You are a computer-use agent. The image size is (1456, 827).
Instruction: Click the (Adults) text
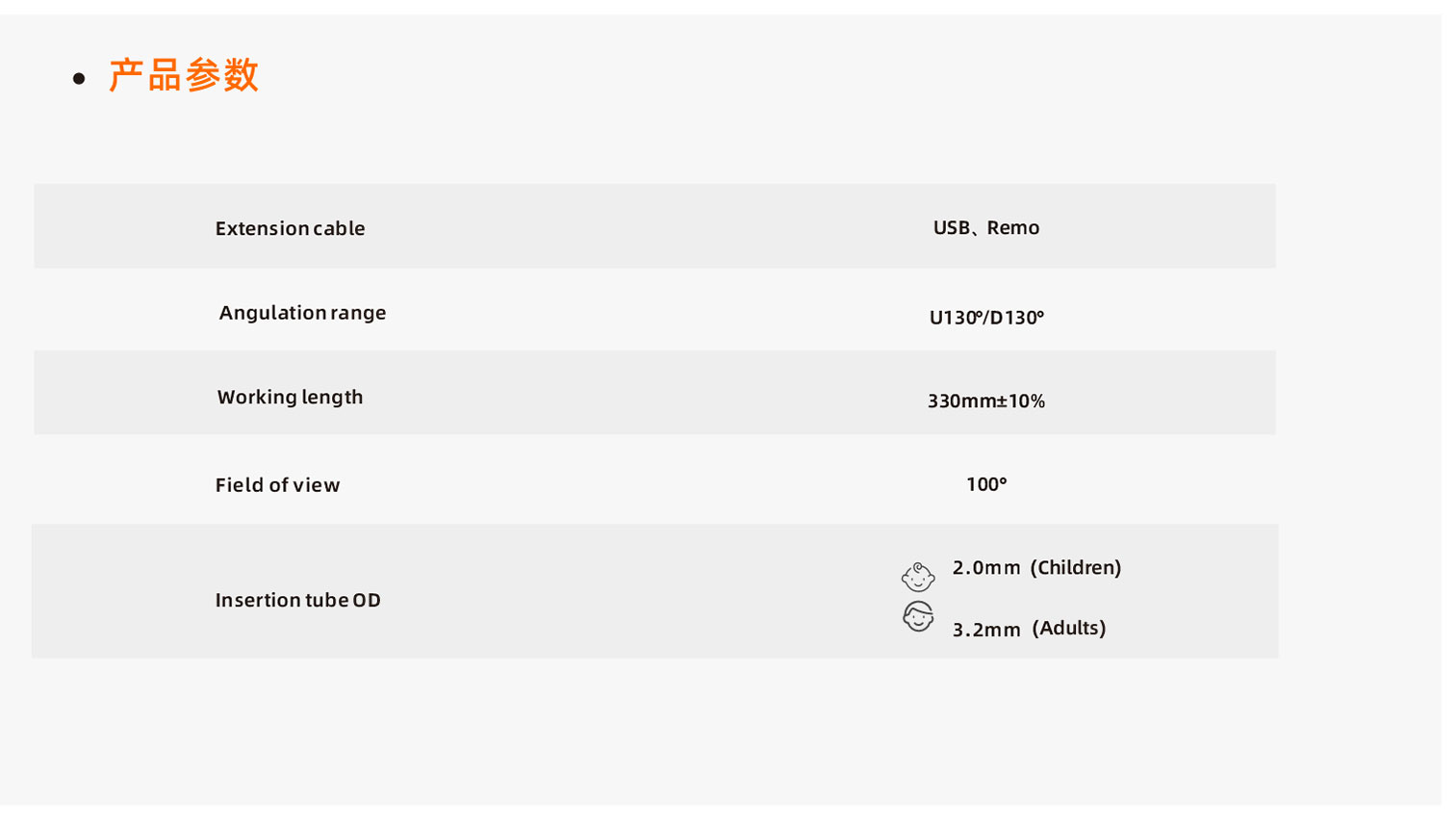(x=1069, y=629)
